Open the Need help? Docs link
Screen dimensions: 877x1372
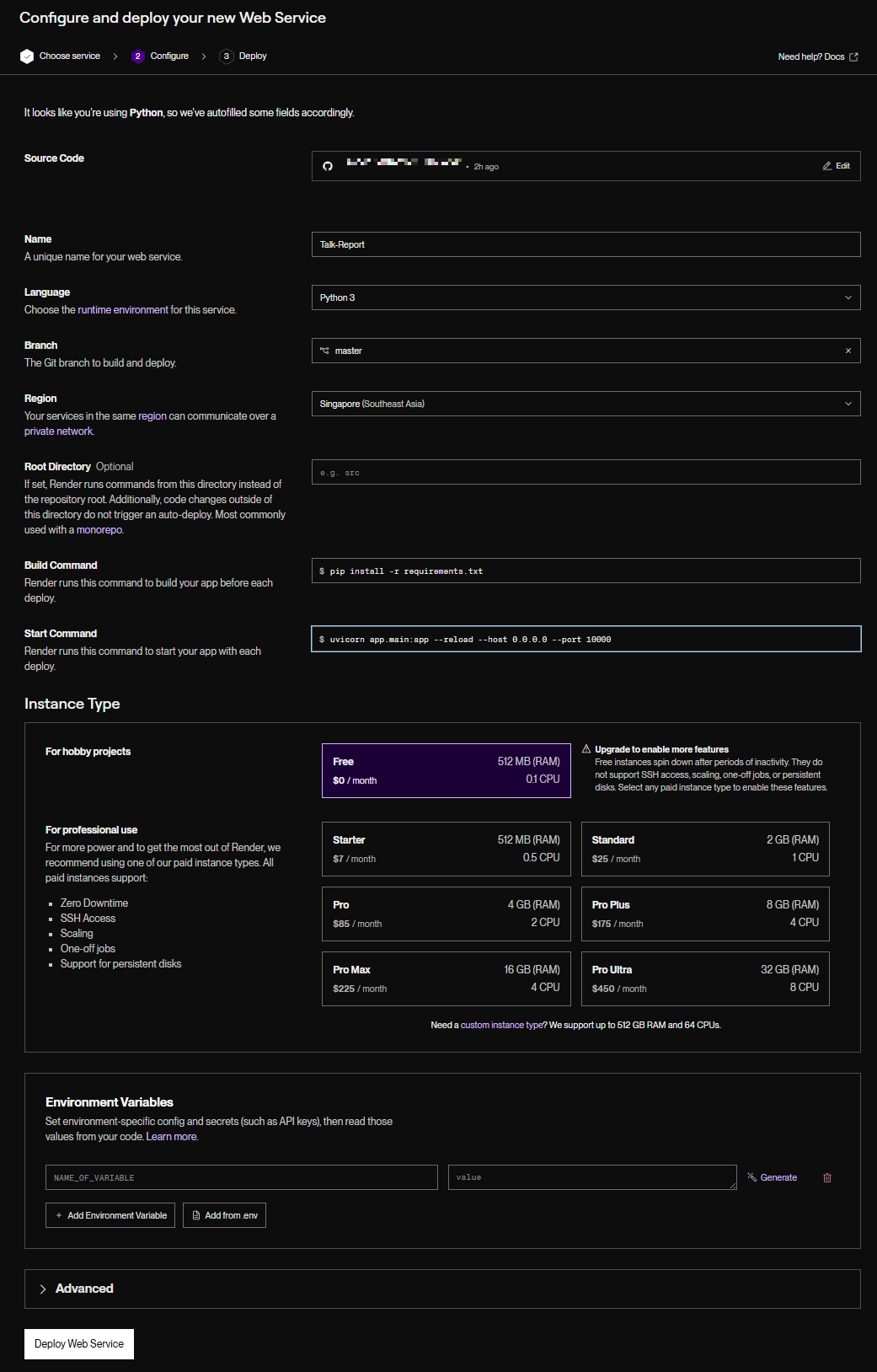coord(817,56)
